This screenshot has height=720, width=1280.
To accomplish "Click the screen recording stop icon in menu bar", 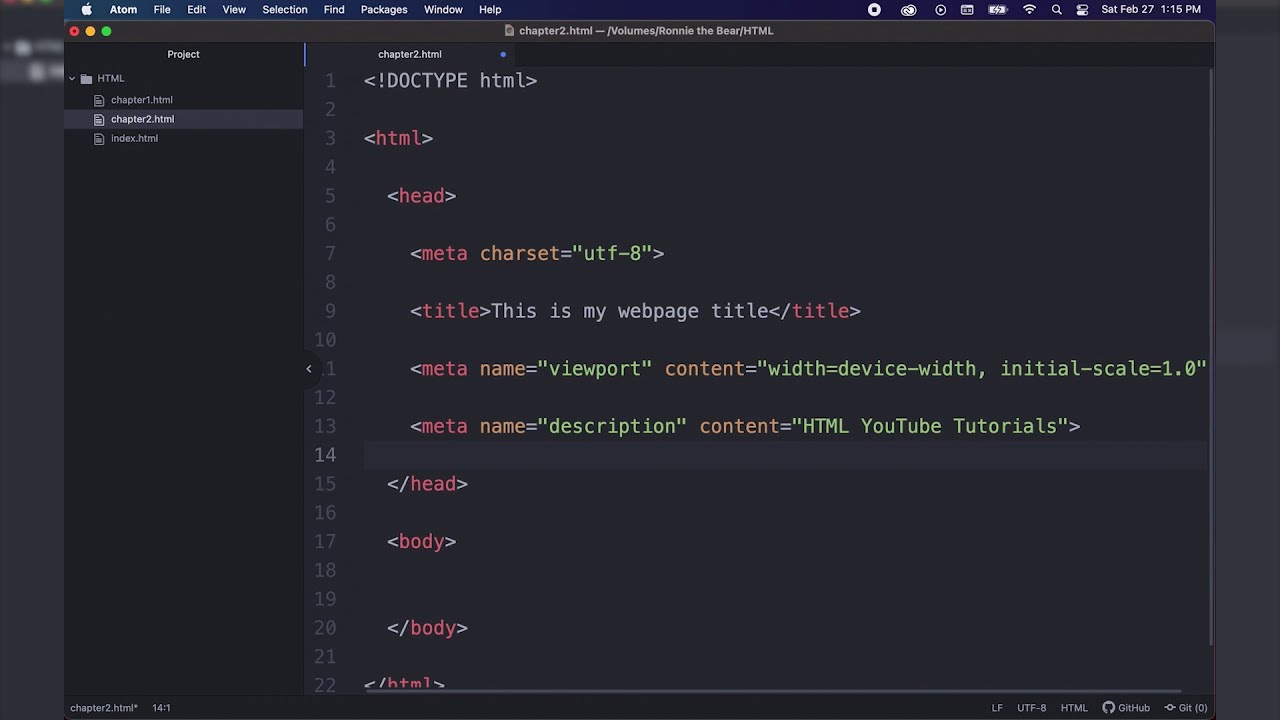I will pyautogui.click(x=874, y=10).
